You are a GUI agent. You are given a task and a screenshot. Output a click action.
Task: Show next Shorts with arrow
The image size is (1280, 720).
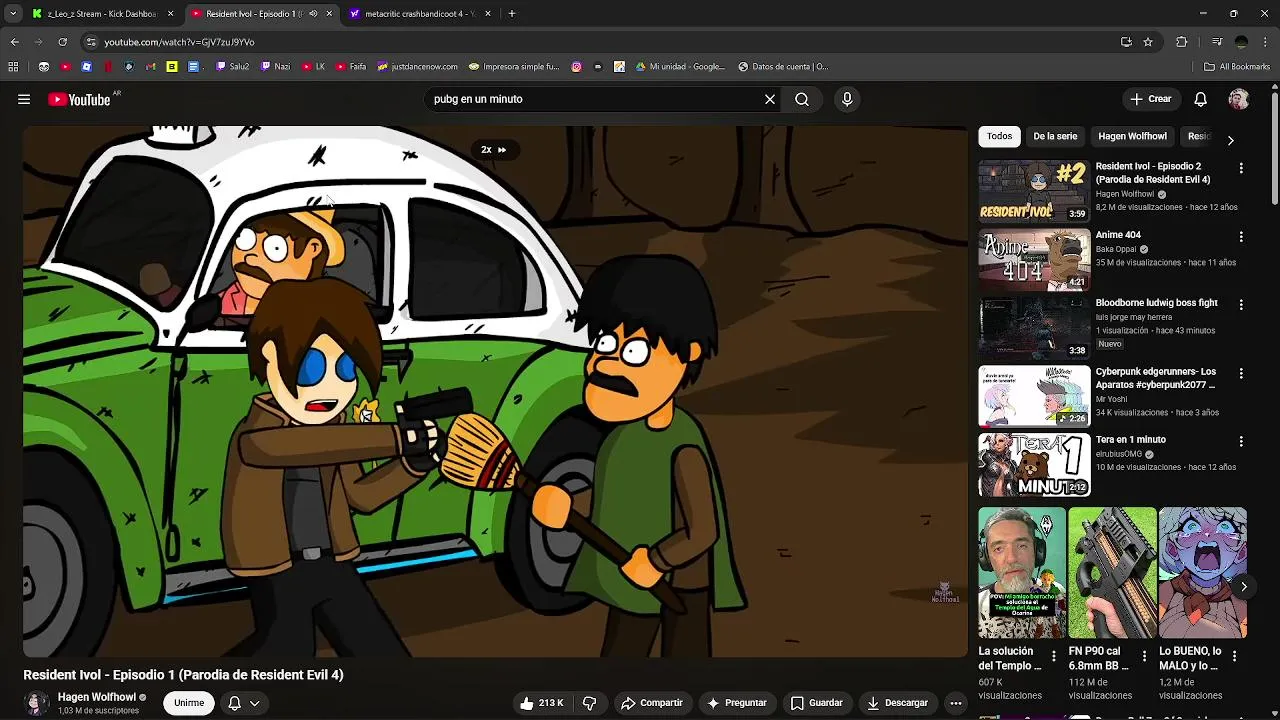point(1244,587)
